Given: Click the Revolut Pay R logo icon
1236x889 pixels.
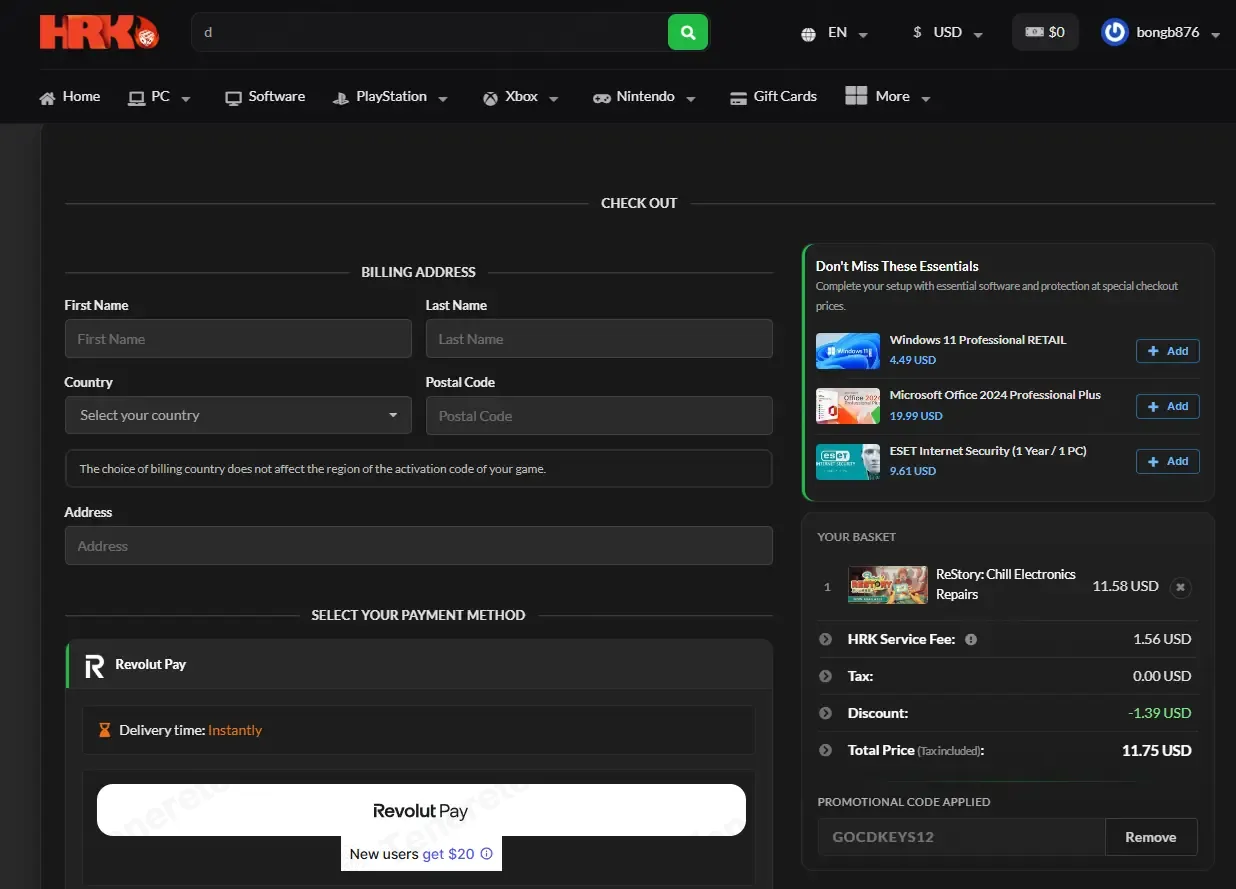Looking at the screenshot, I should (94, 666).
